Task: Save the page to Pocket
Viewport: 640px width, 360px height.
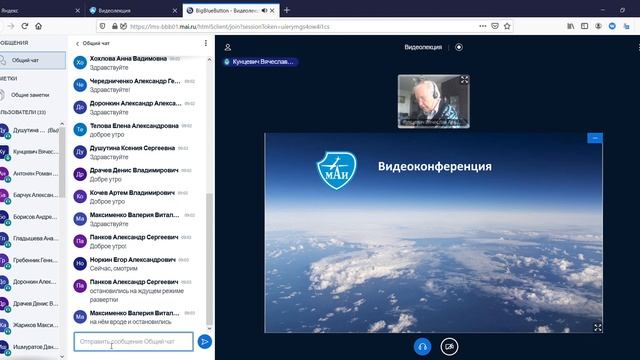Action: [x=495, y=26]
